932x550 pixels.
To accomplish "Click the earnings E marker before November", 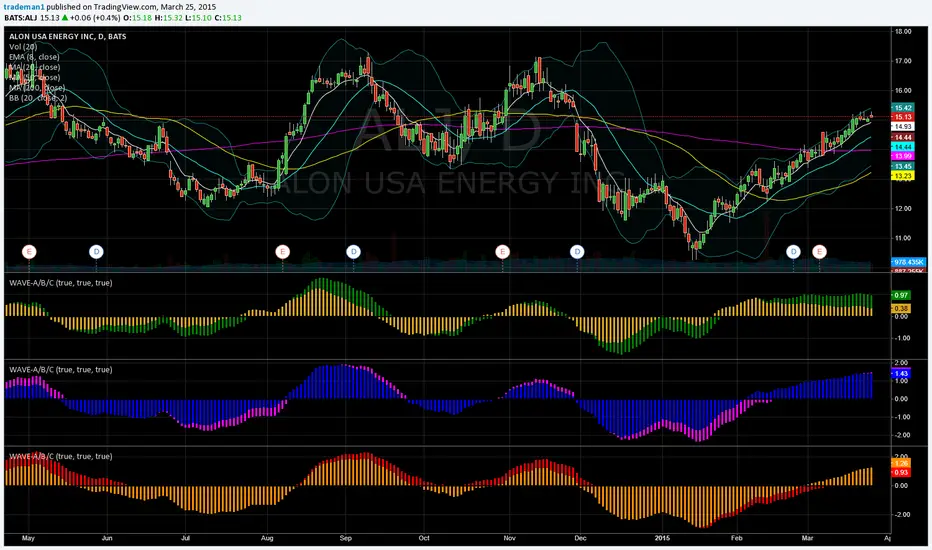I will click(x=503, y=252).
